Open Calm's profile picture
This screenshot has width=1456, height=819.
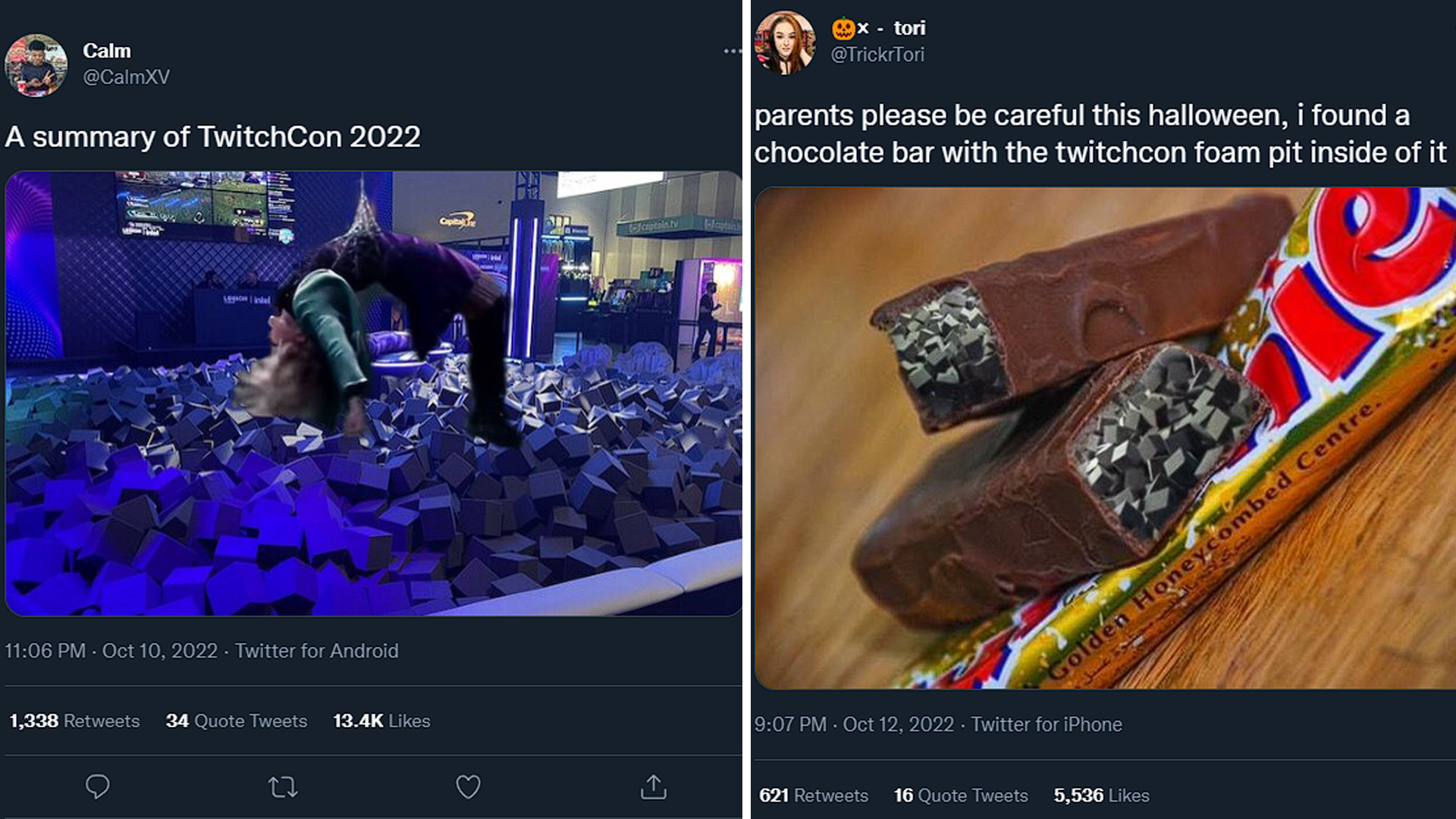click(36, 64)
